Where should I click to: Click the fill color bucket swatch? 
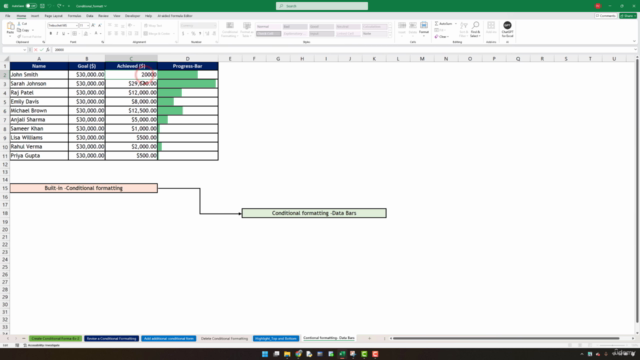85,33
